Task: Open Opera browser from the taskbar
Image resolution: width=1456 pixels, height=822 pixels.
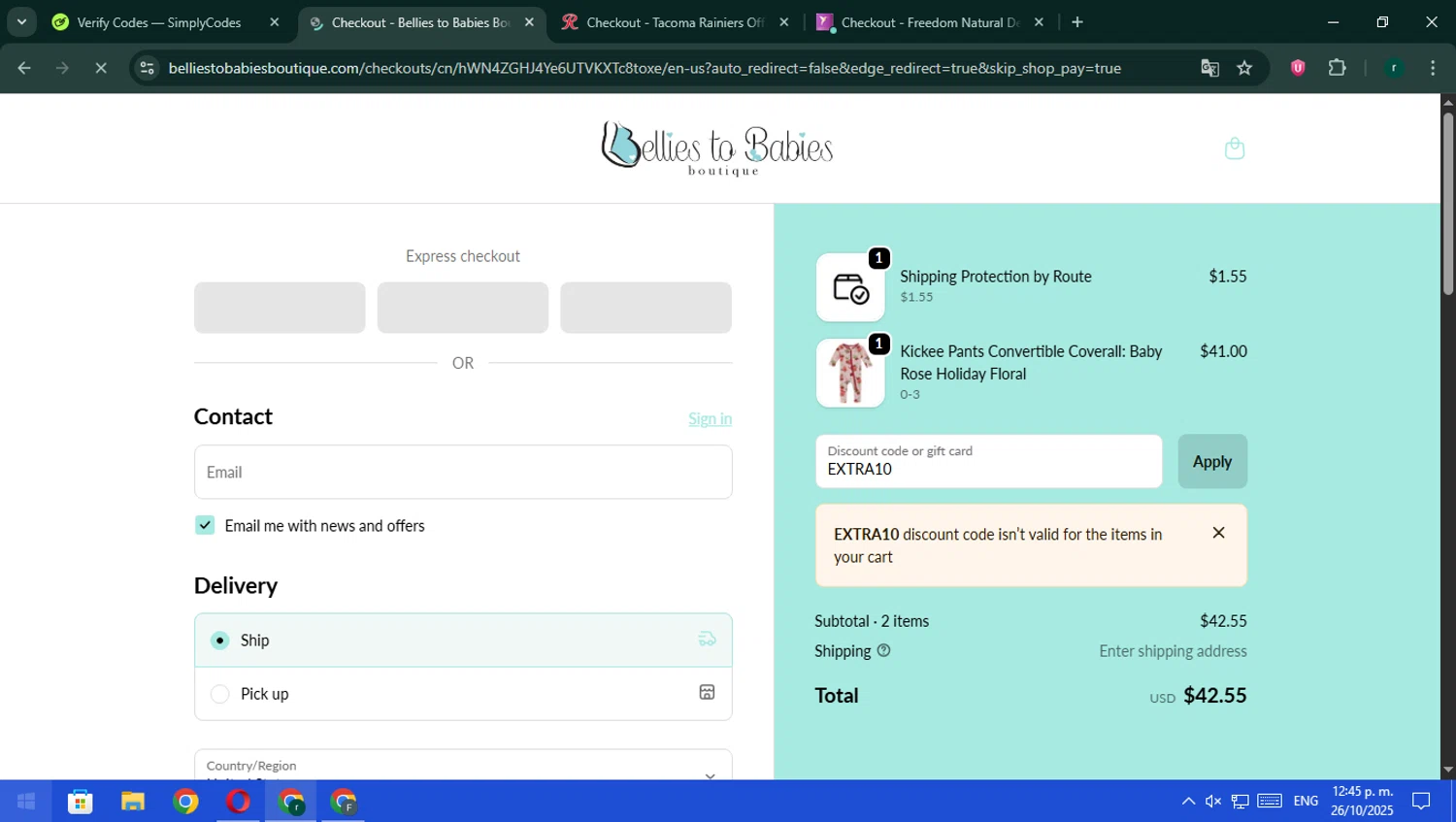Action: click(238, 802)
